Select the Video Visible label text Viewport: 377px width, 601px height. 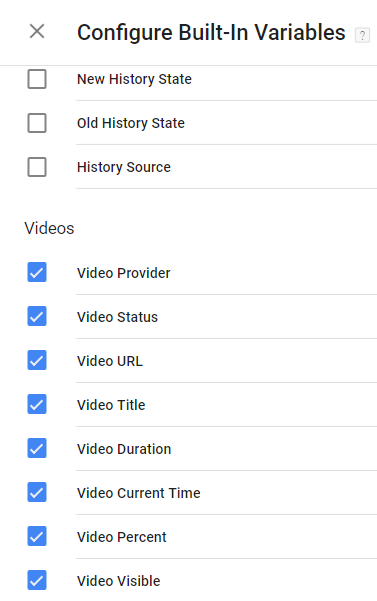(x=118, y=581)
